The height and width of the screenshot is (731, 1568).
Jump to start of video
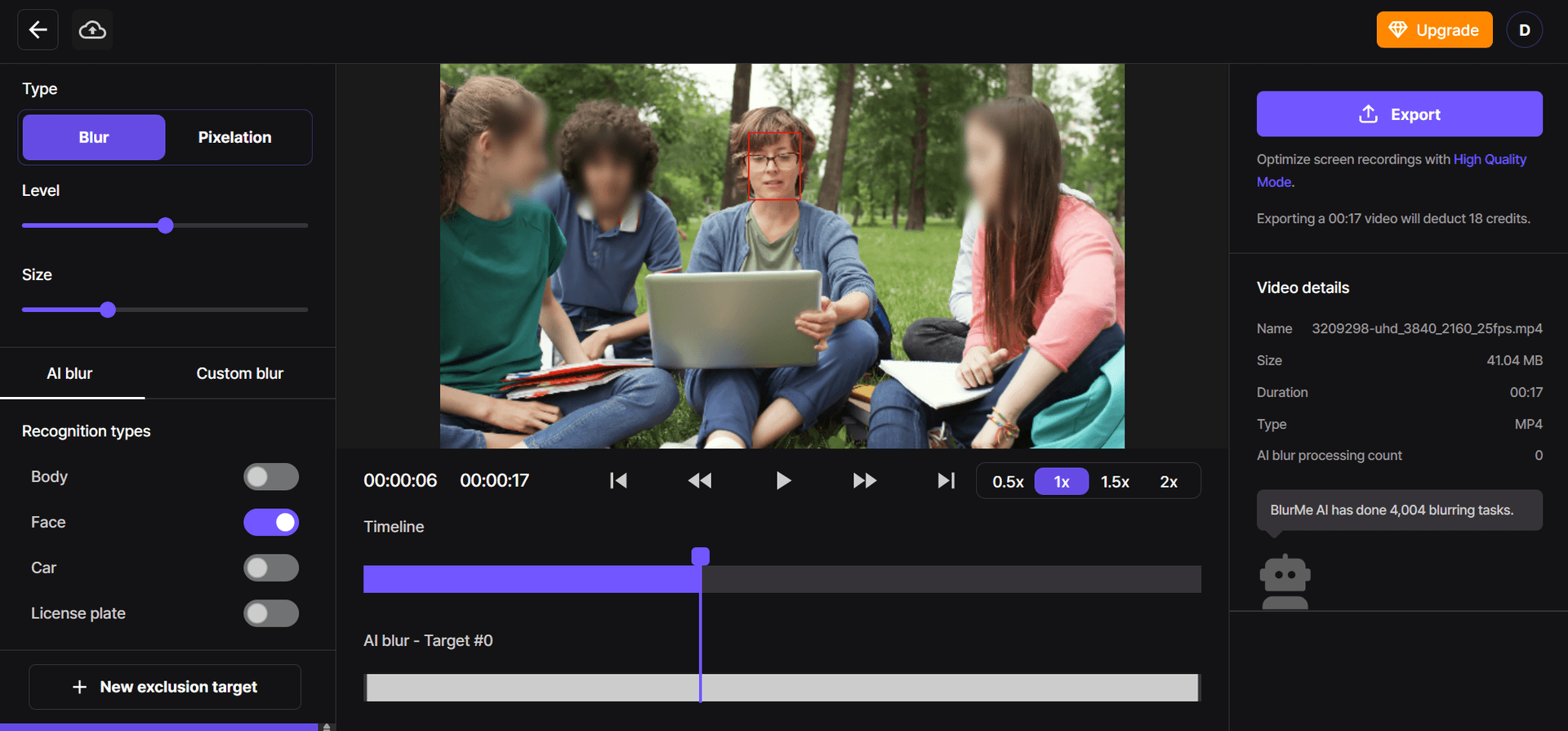tap(618, 480)
